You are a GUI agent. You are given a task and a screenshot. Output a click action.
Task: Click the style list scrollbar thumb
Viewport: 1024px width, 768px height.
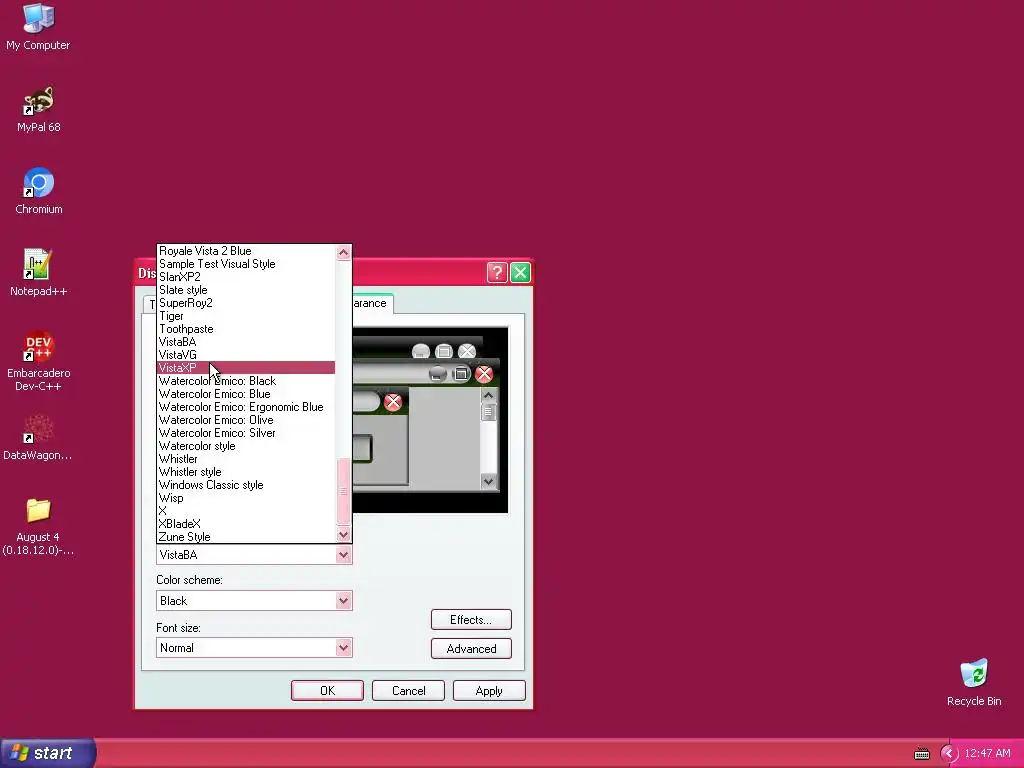click(x=344, y=492)
